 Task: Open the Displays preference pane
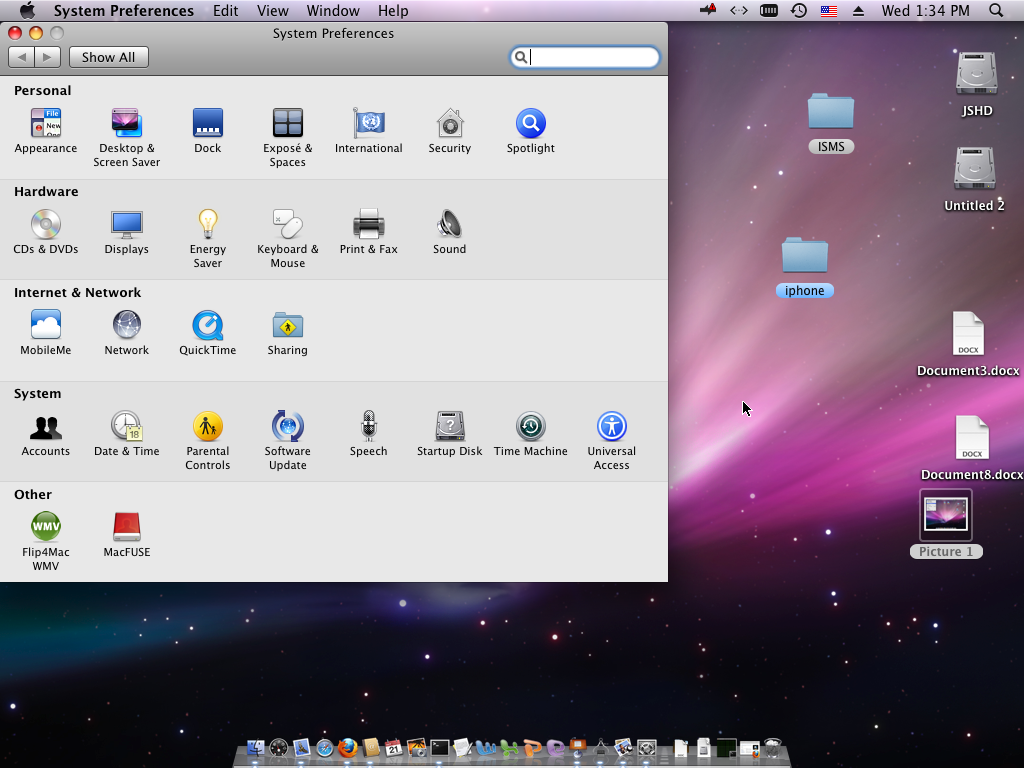coord(126,232)
